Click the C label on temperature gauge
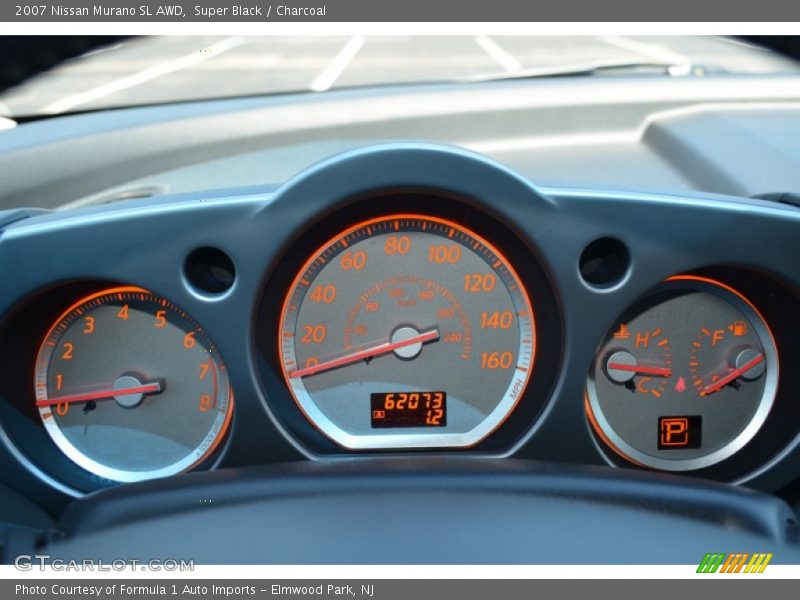 click(643, 386)
